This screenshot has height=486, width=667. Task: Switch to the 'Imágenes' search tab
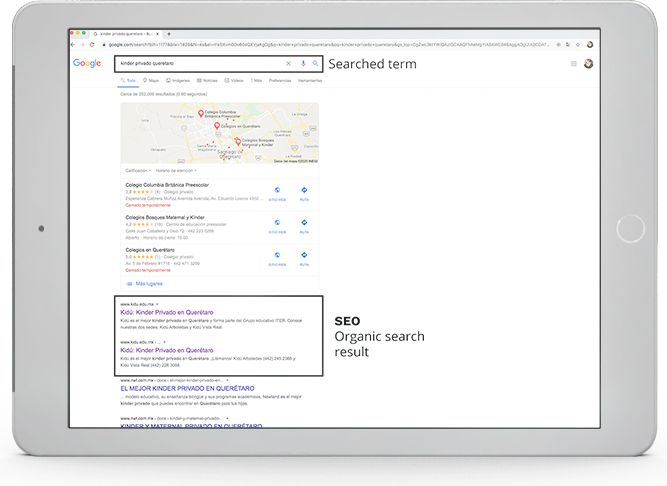click(178, 80)
